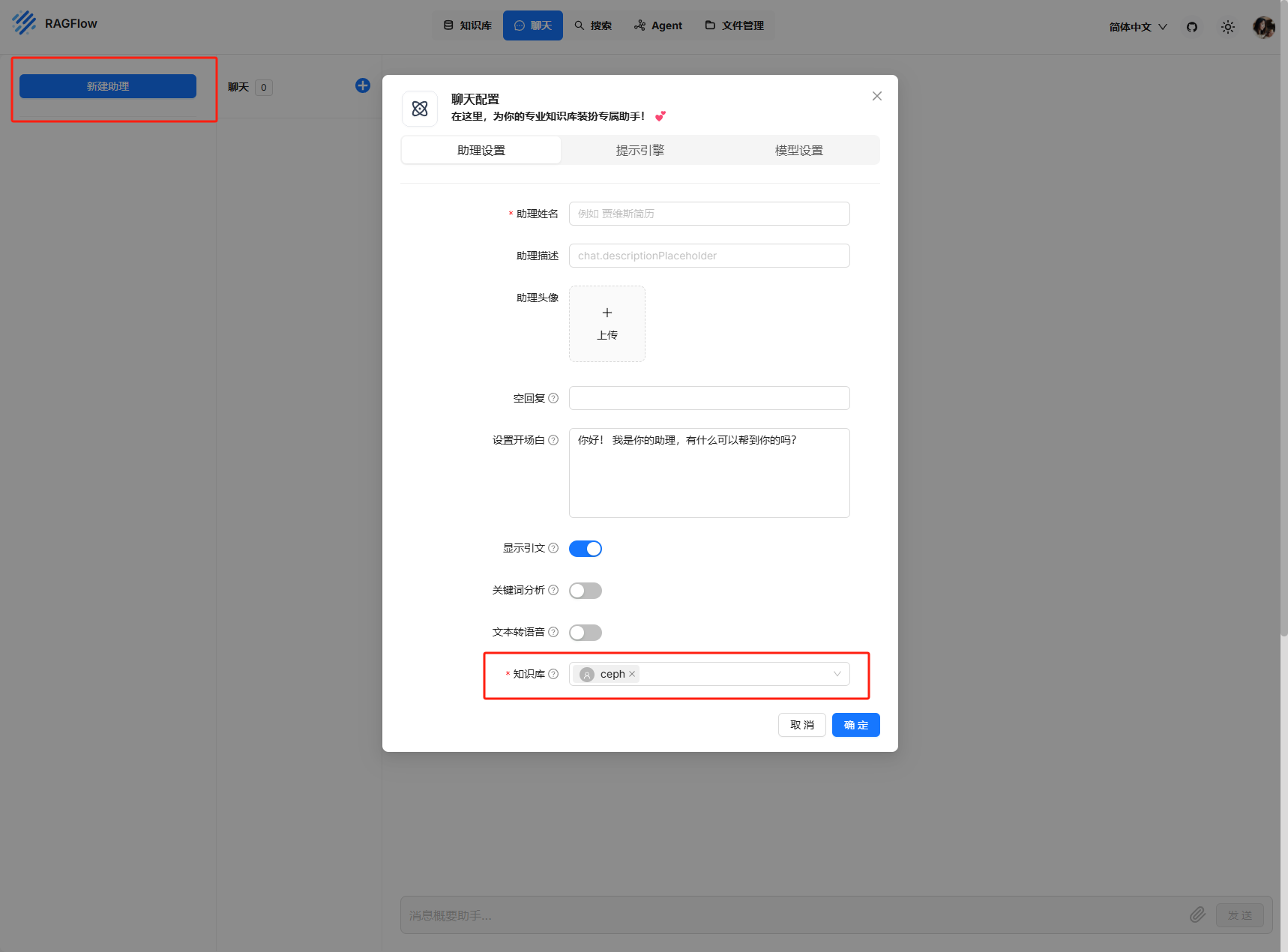Focus the 助理描述 input field
This screenshot has height=952, width=1288.
[x=709, y=256]
